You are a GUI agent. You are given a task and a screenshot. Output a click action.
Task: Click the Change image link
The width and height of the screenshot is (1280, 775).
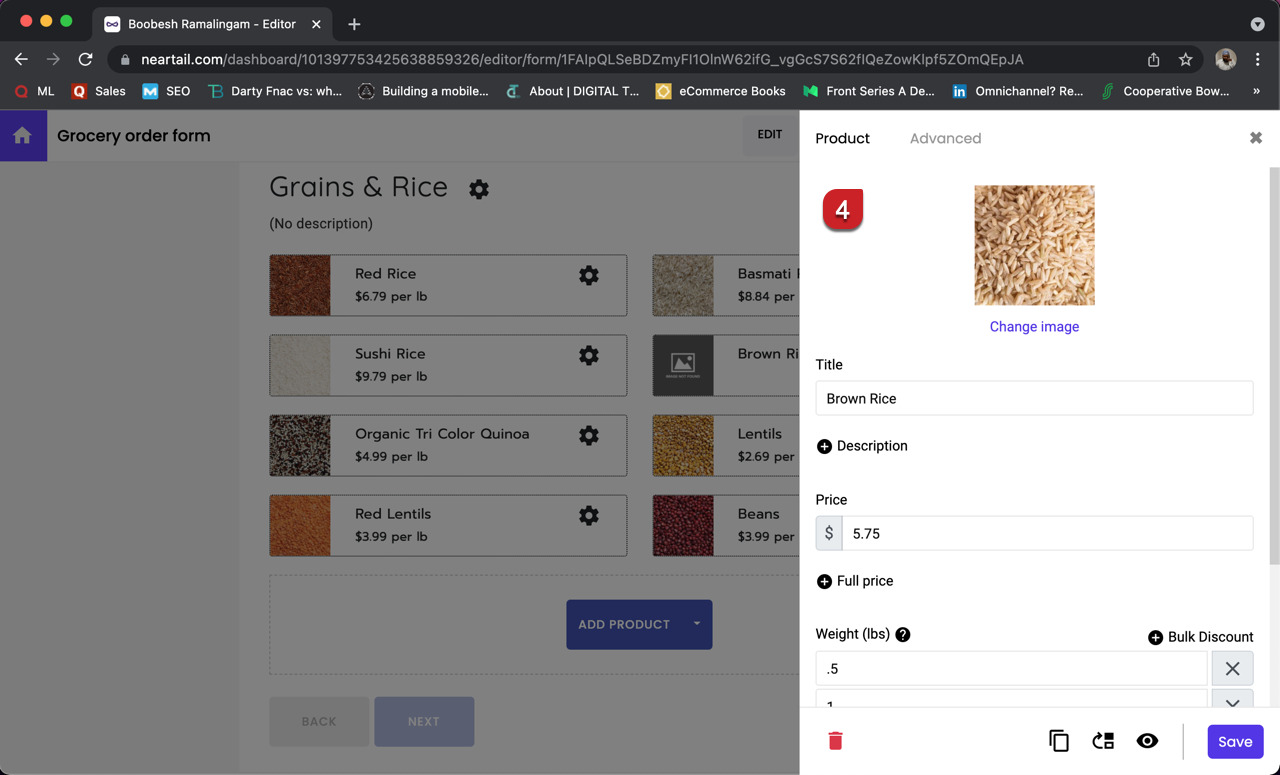(x=1034, y=327)
